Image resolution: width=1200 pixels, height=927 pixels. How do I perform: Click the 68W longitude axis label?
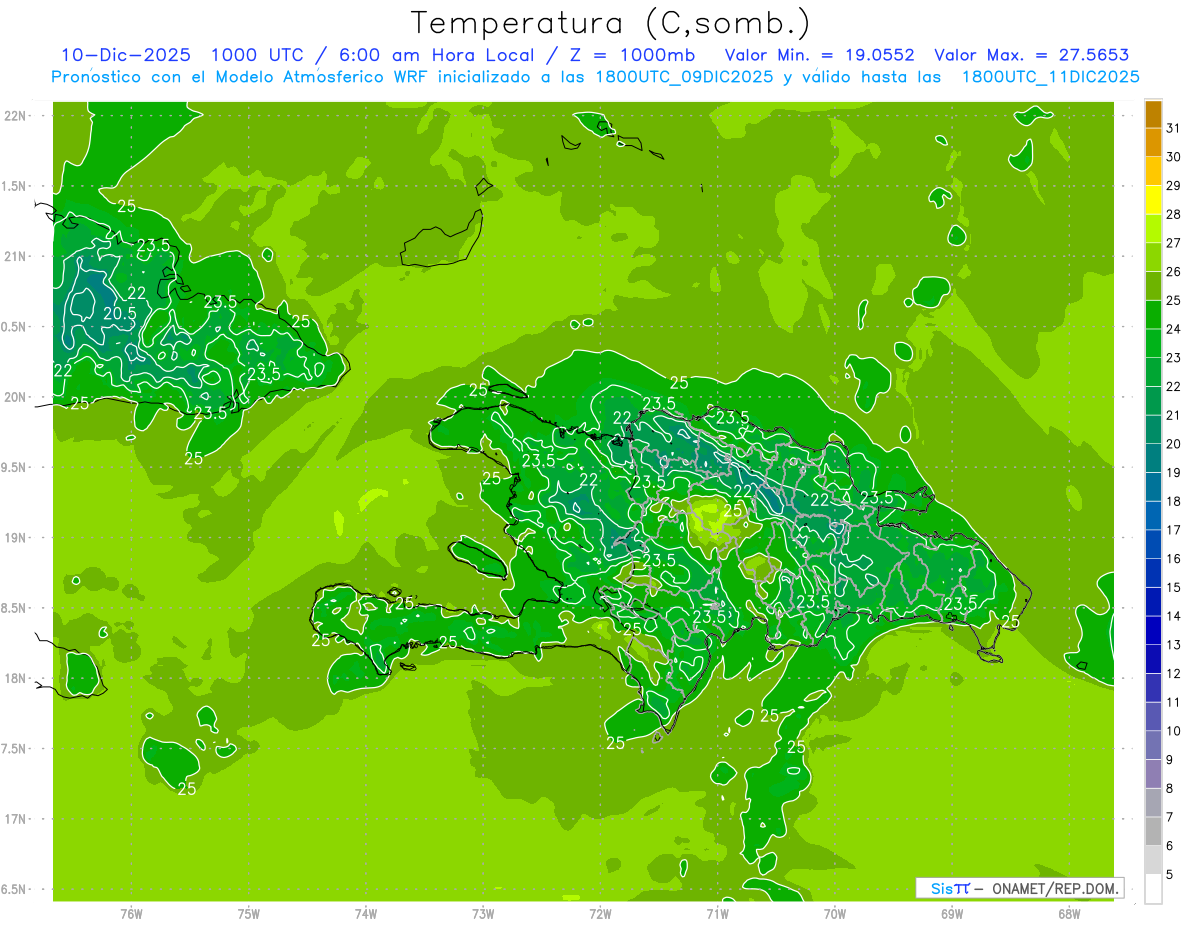[1068, 913]
